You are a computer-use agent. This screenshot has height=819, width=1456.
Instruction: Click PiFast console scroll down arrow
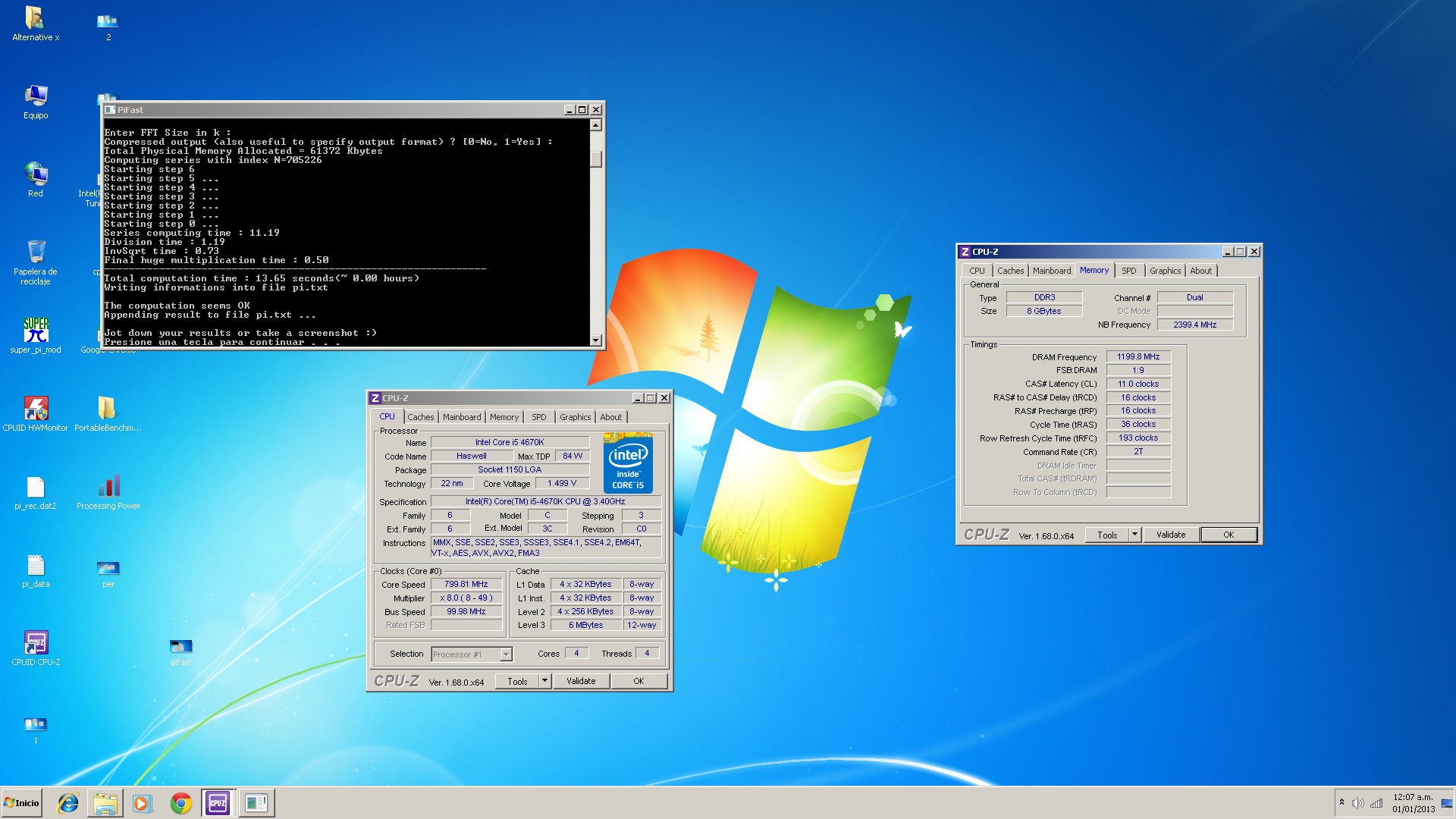[x=596, y=340]
